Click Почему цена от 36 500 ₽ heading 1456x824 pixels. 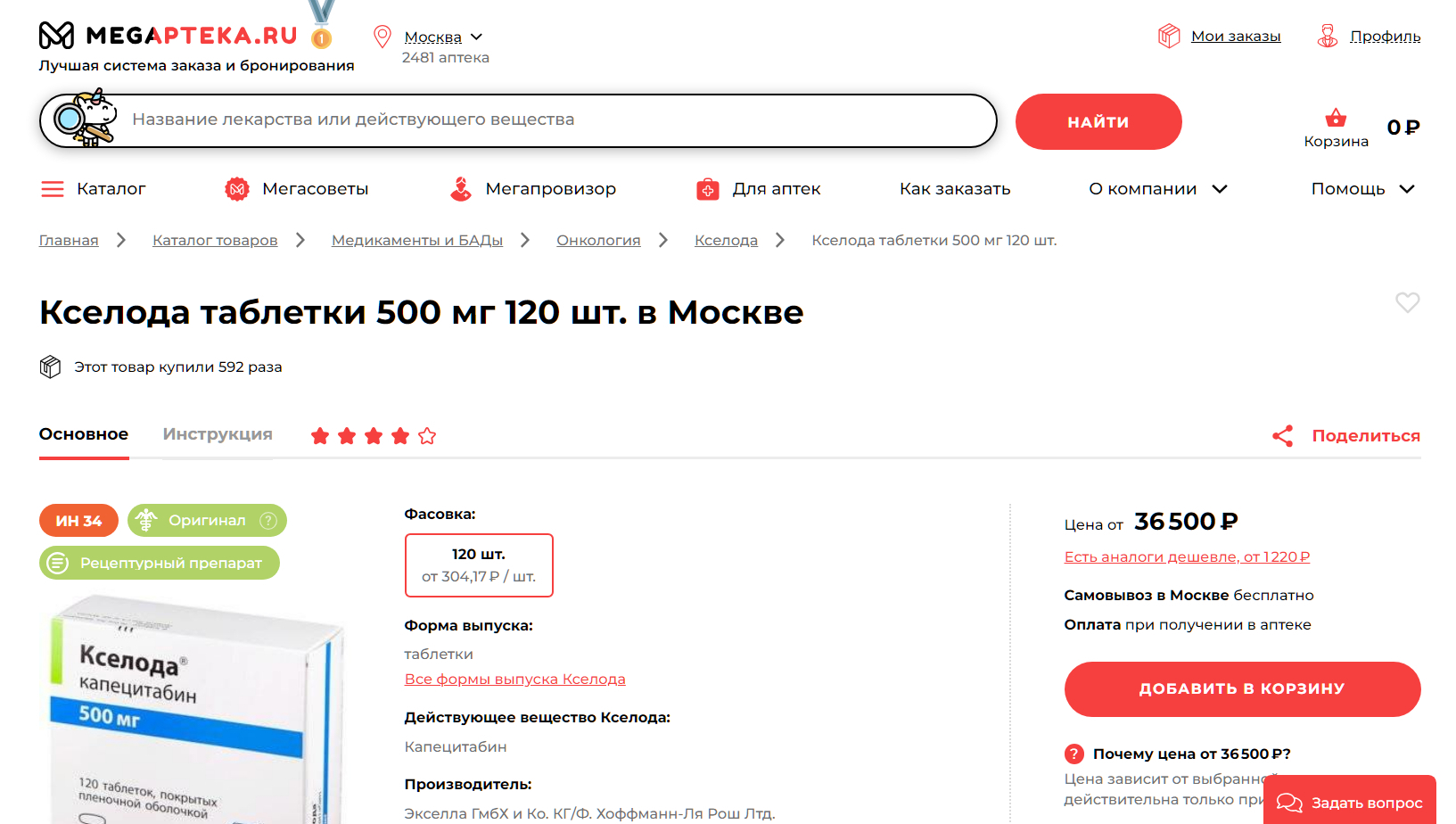pos(1191,754)
